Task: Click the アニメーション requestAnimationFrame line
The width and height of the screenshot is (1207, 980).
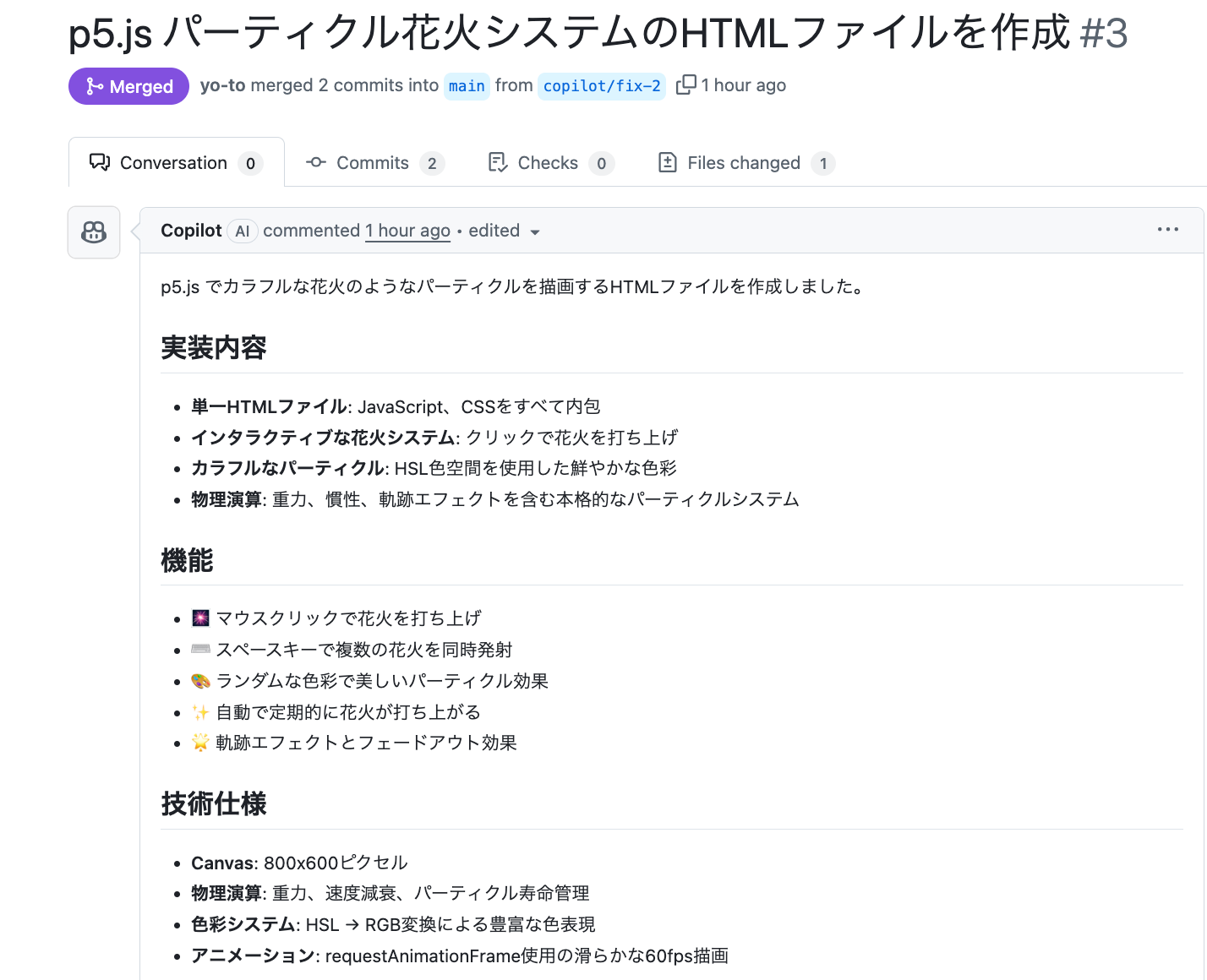Action: tap(460, 955)
